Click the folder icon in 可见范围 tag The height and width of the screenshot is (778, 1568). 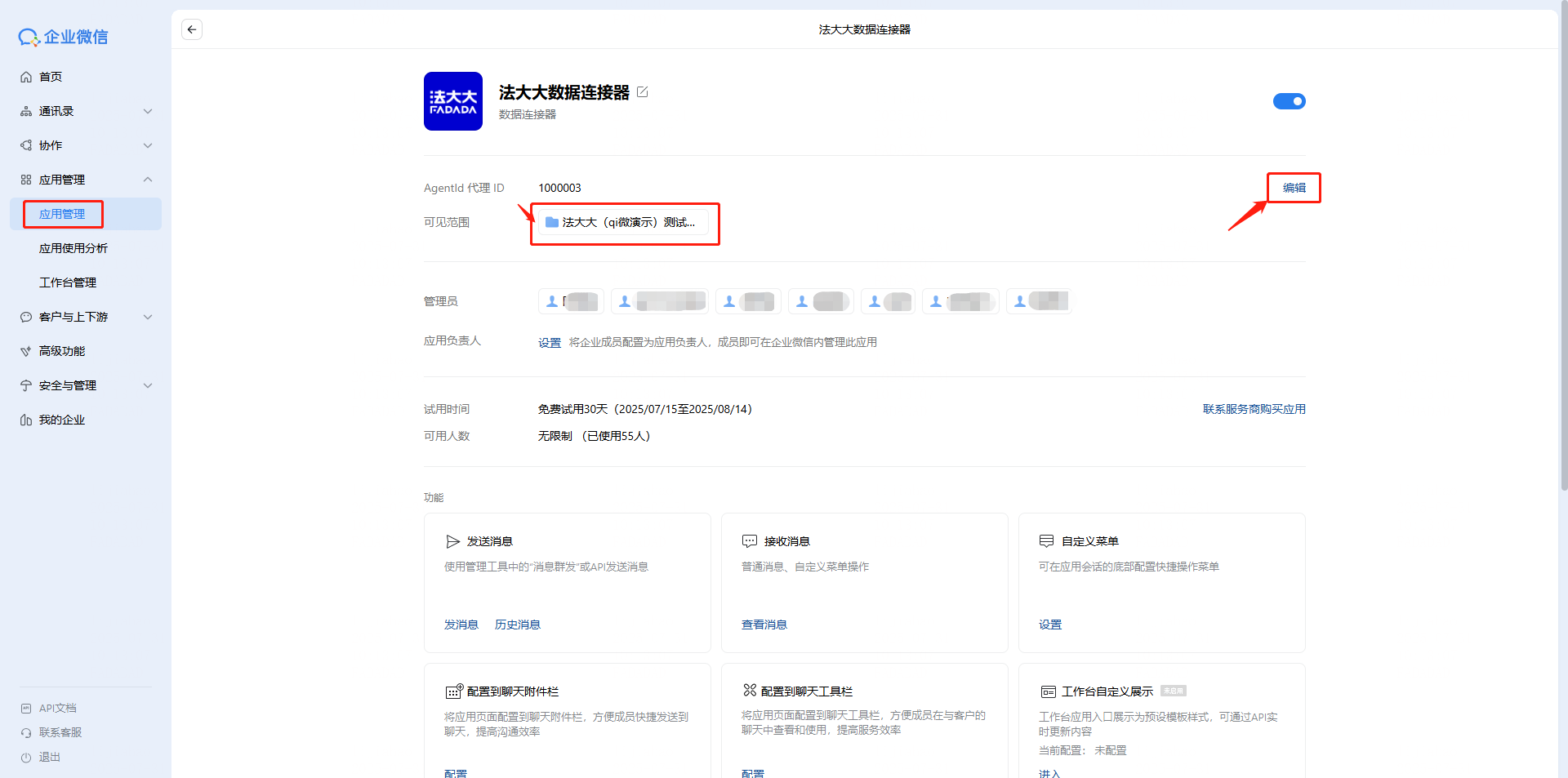tap(552, 222)
